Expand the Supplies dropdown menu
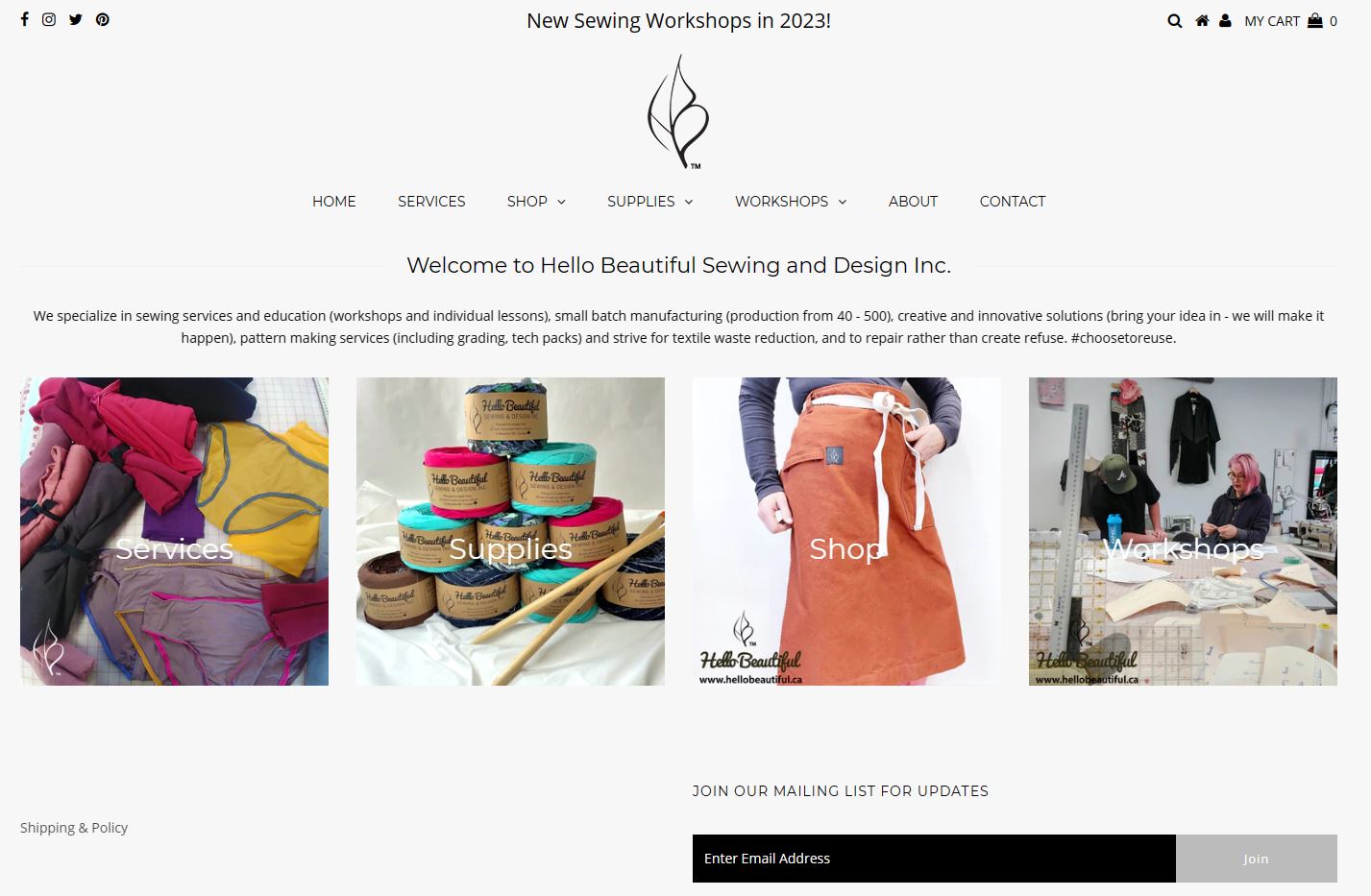The width and height of the screenshot is (1371, 896). point(649,201)
